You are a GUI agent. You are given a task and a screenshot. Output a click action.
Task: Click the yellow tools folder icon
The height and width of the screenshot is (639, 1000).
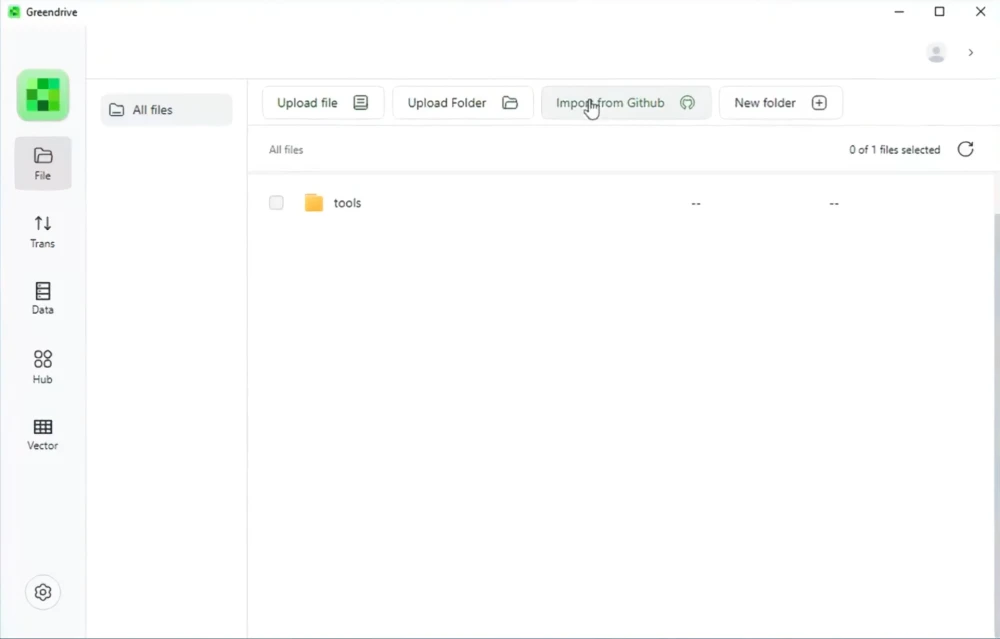(x=314, y=203)
